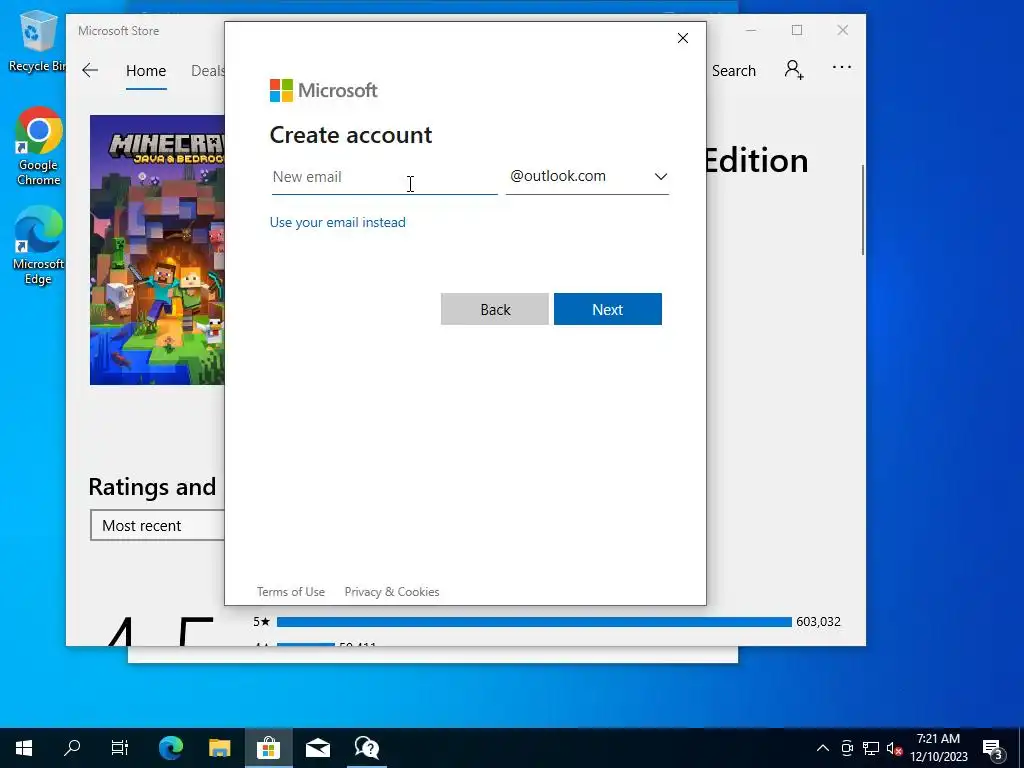Click the network tray icon

871,748
